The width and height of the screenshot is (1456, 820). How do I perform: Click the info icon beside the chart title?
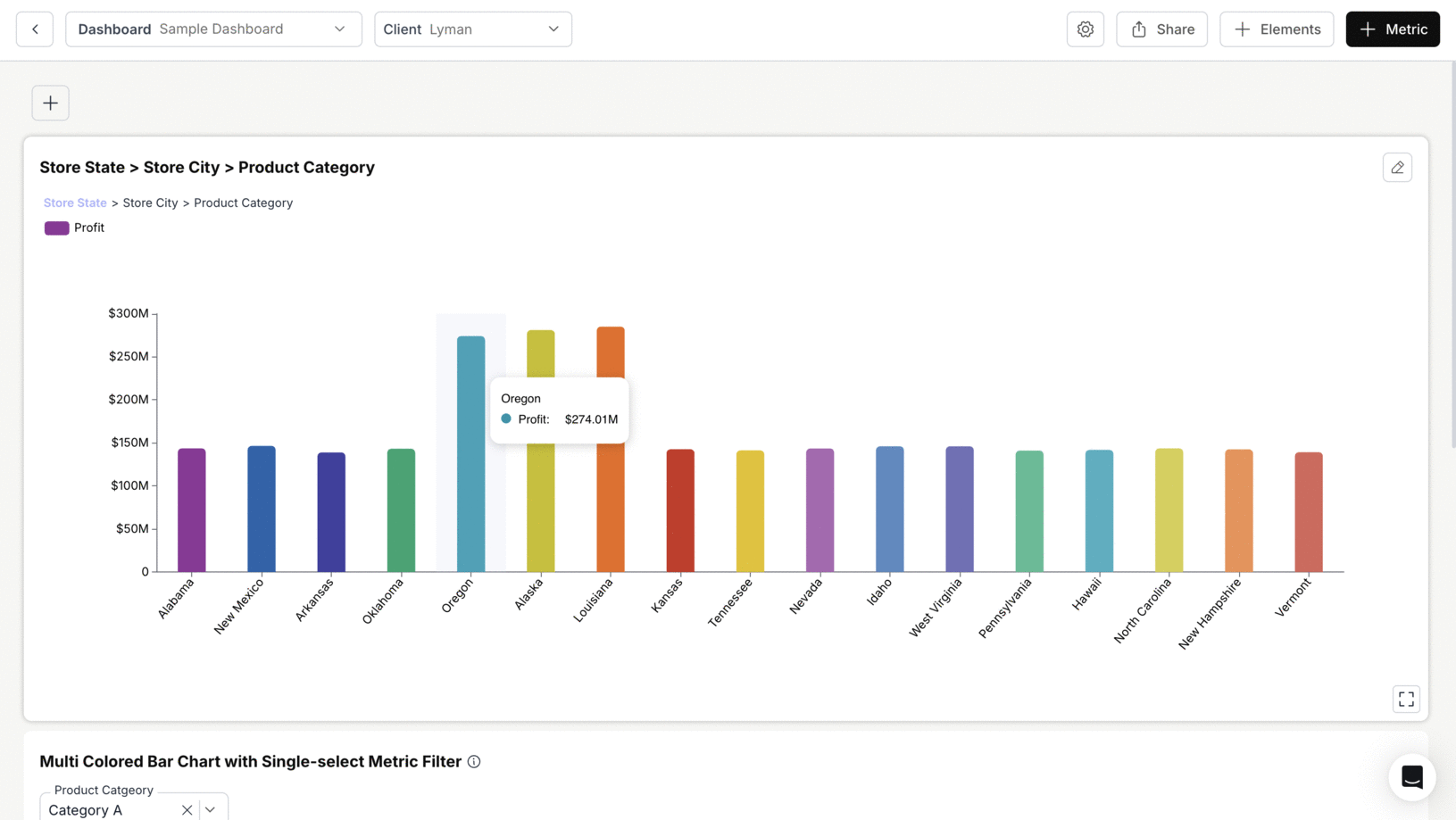point(474,761)
